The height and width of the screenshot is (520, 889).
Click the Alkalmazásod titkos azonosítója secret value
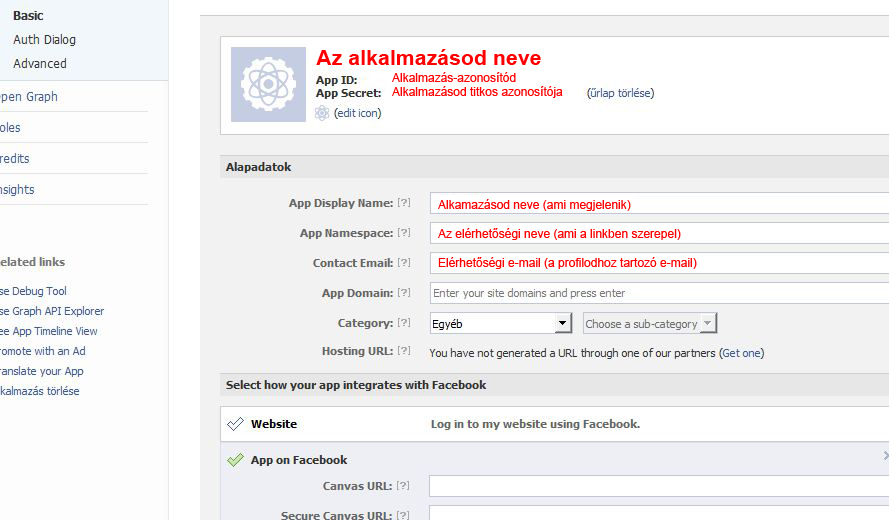pyautogui.click(x=477, y=92)
